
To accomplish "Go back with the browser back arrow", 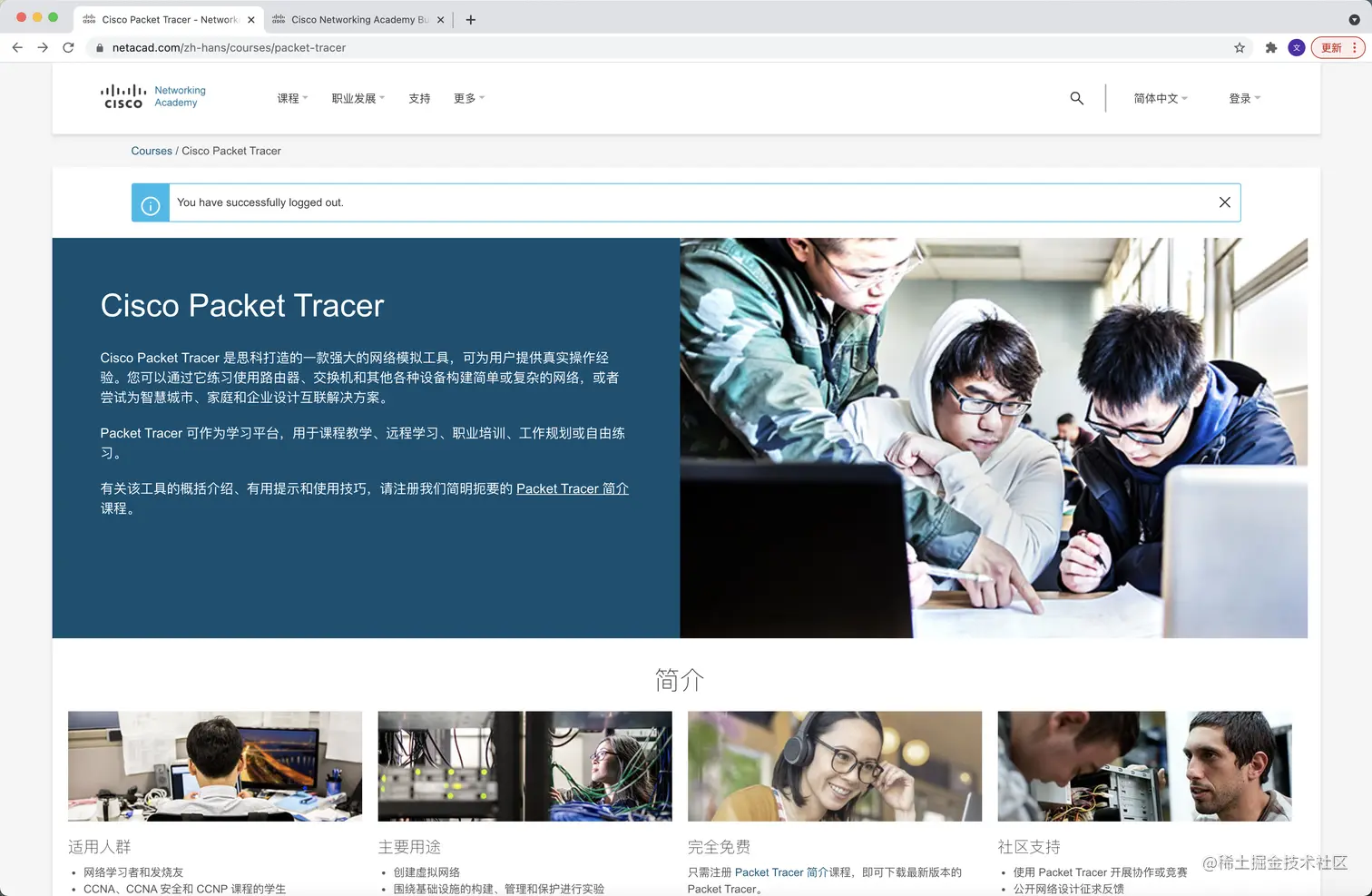I will [17, 47].
